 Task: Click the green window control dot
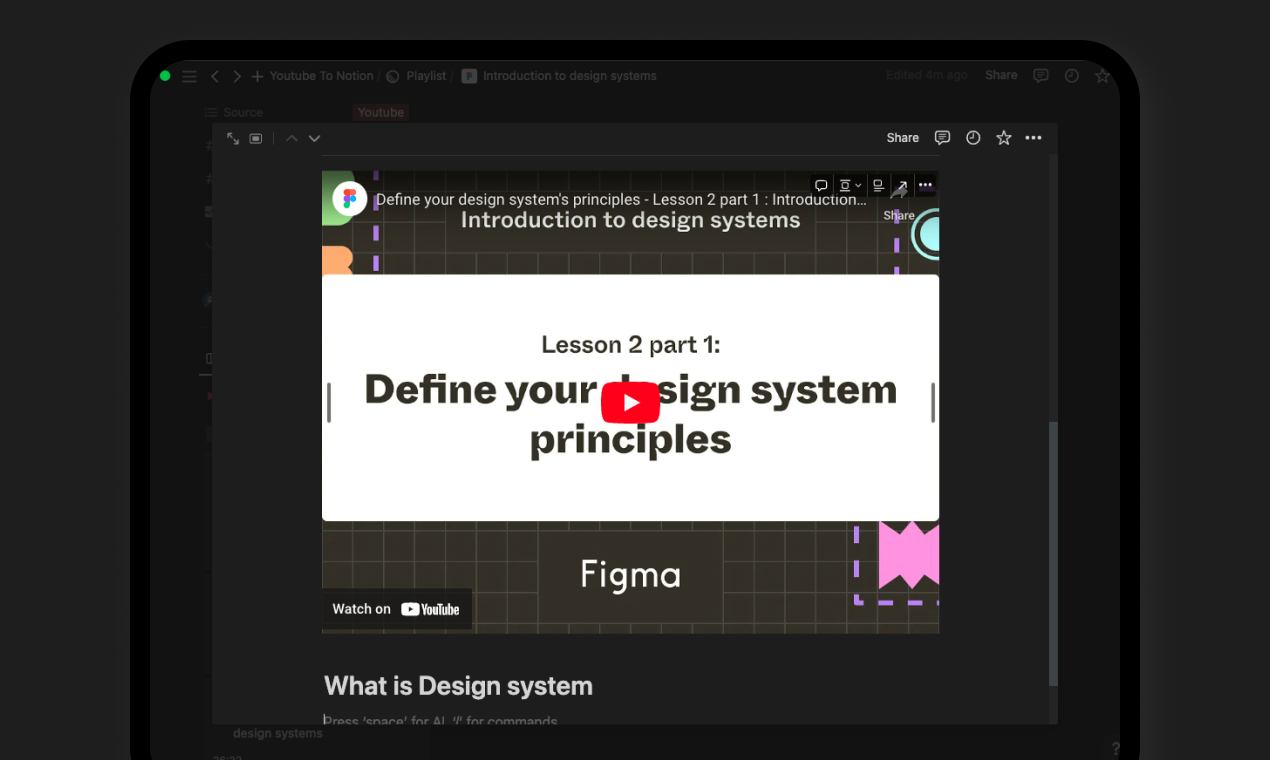(x=165, y=76)
